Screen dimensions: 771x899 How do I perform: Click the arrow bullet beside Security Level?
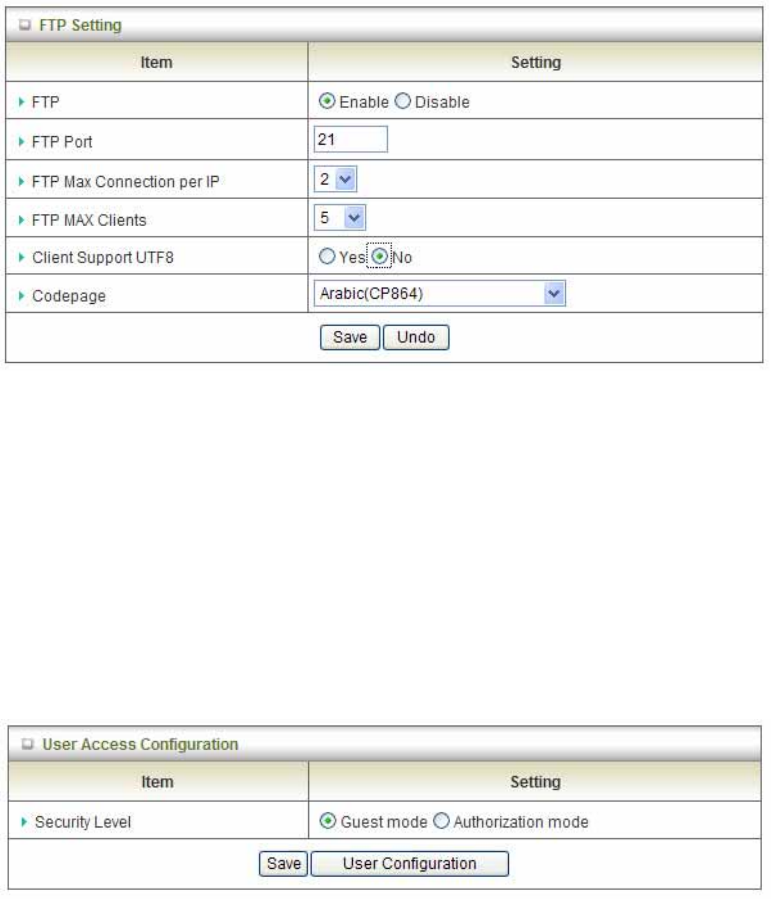pyautogui.click(x=24, y=822)
